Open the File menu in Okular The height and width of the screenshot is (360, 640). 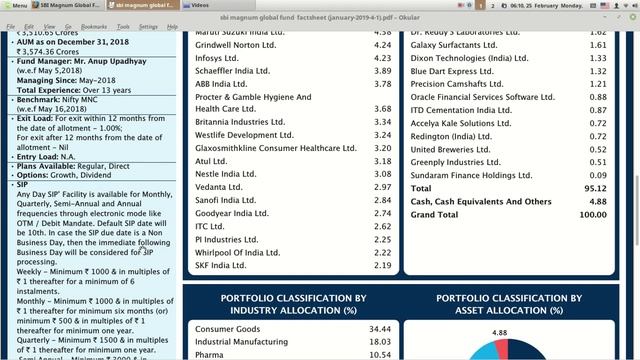[11, 27]
